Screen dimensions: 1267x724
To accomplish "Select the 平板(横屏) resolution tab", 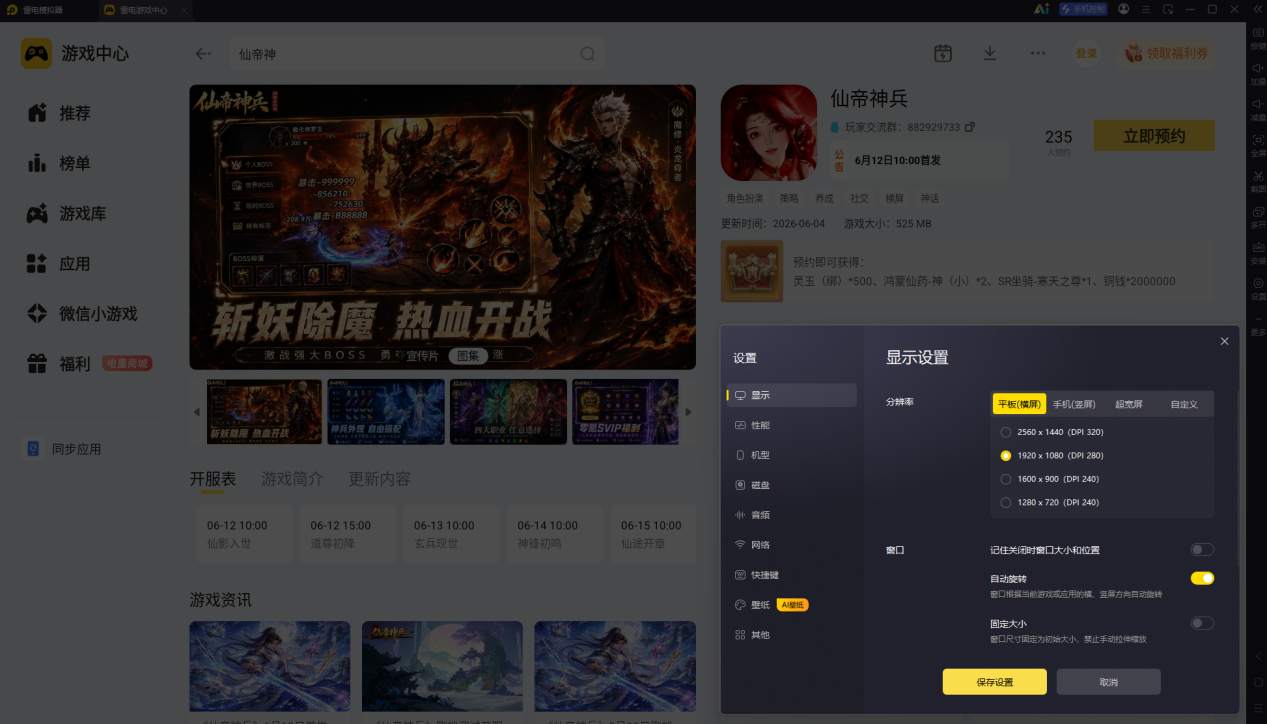I will (1019, 404).
